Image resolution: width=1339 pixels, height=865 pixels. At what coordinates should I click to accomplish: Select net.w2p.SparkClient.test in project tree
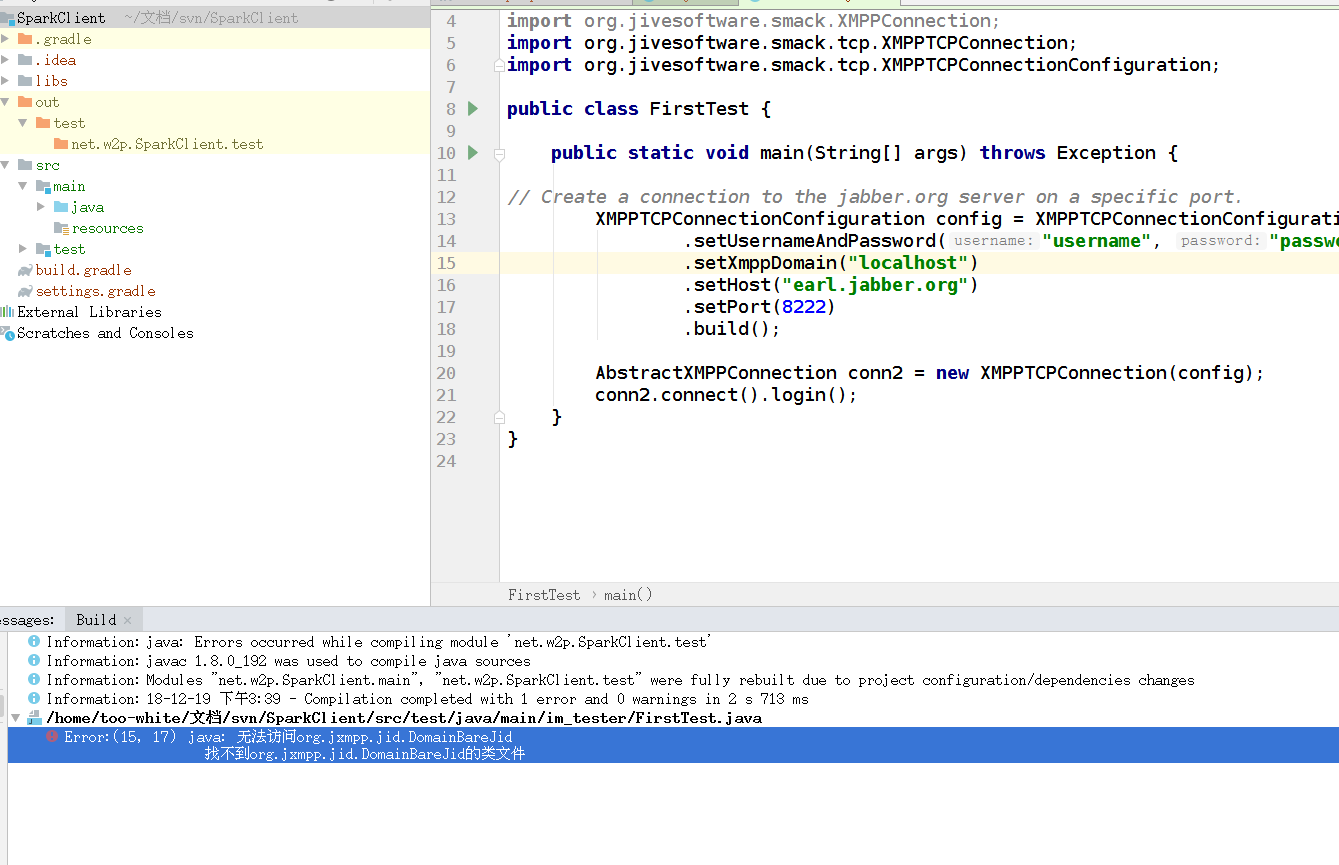pyautogui.click(x=167, y=144)
